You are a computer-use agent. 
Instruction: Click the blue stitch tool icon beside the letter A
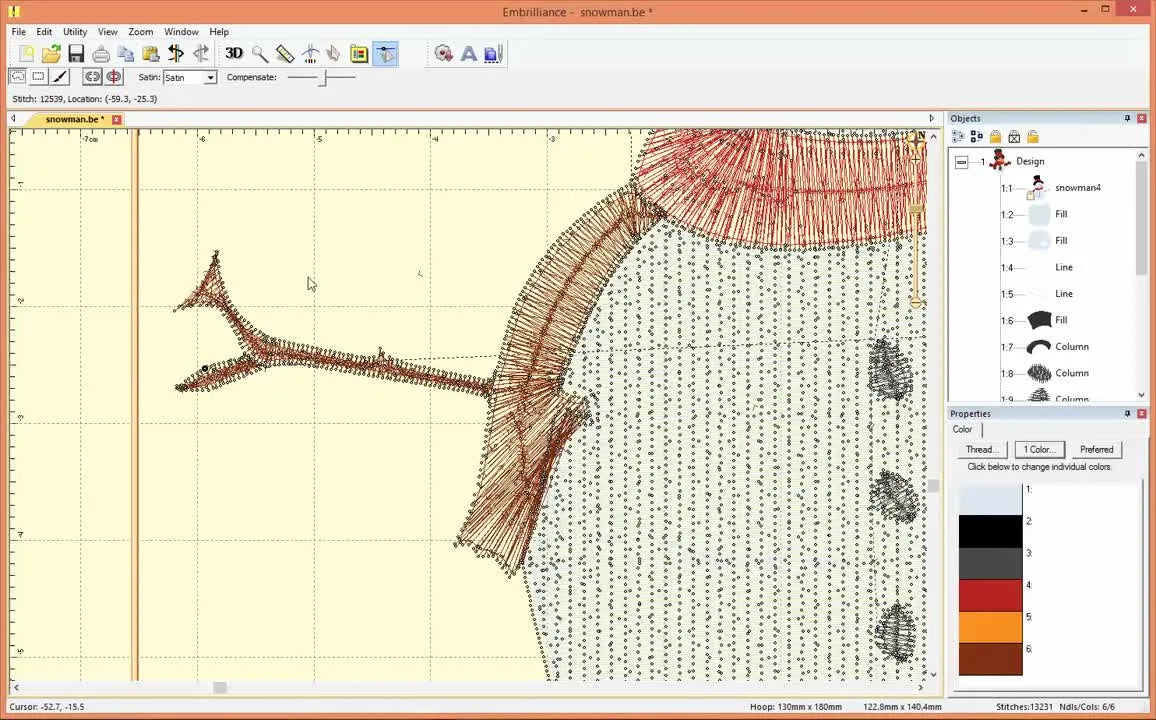[x=493, y=54]
